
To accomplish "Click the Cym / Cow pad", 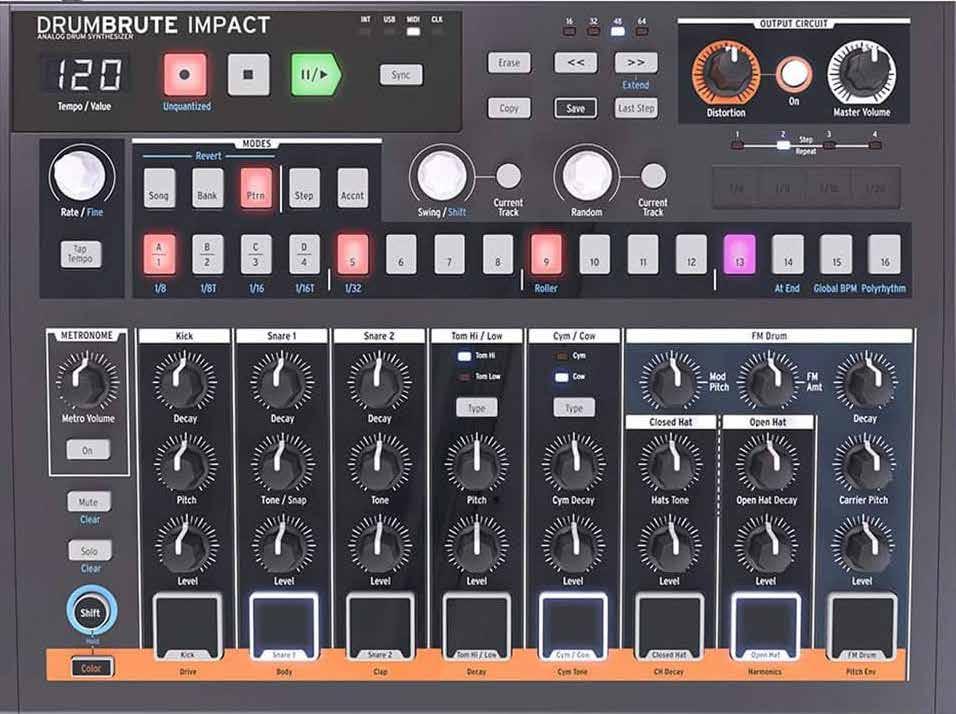I will (573, 626).
